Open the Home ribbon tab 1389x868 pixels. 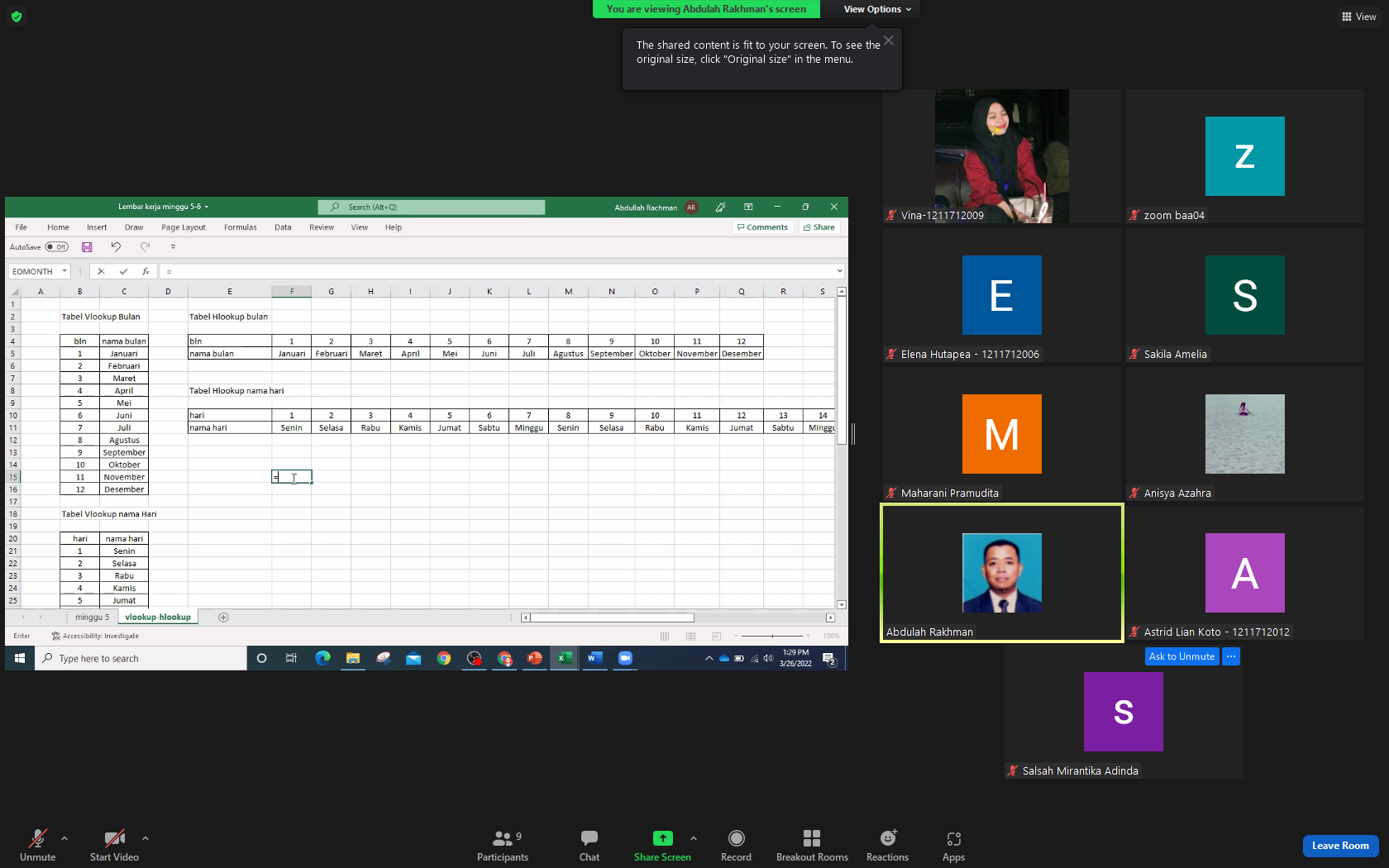pos(58,227)
